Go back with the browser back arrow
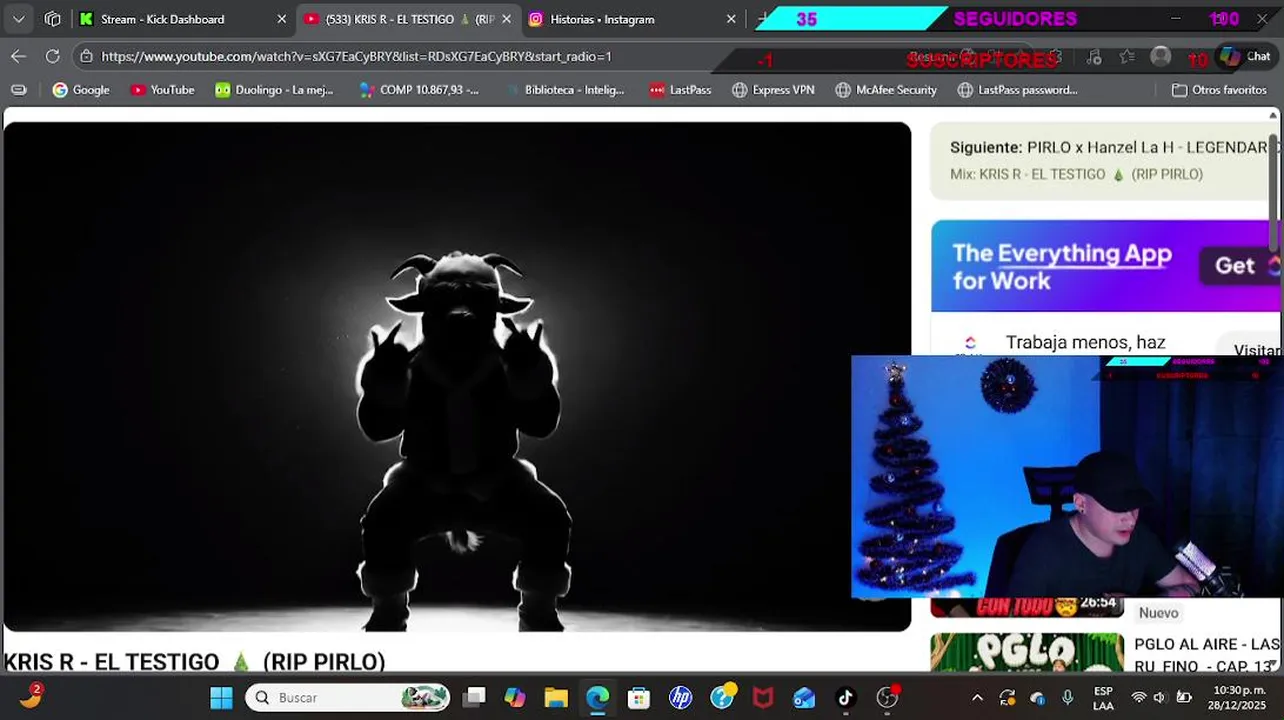Screen dimensions: 1284x720 click(x=18, y=57)
